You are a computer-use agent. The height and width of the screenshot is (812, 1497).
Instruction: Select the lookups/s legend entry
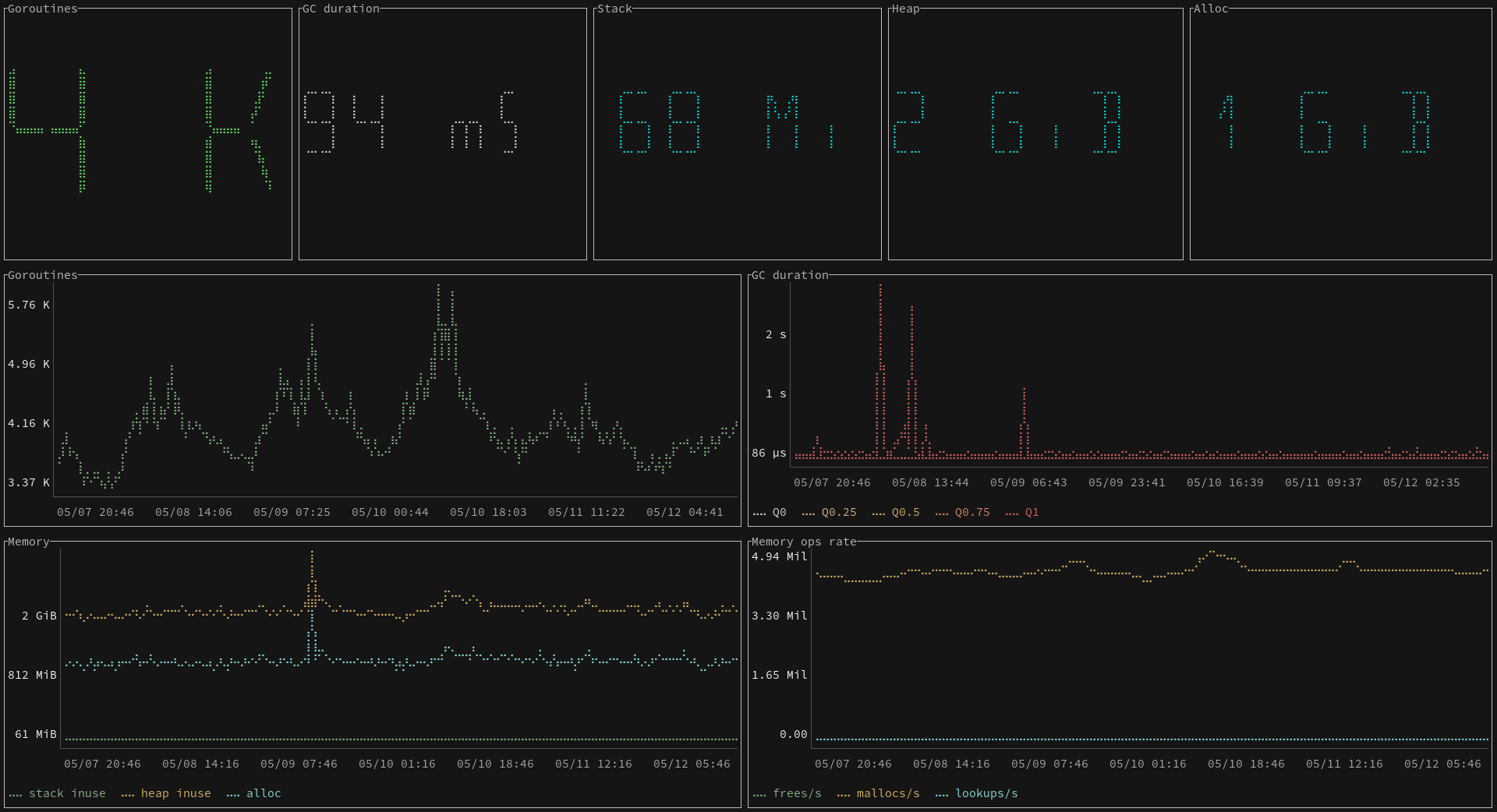(x=976, y=793)
